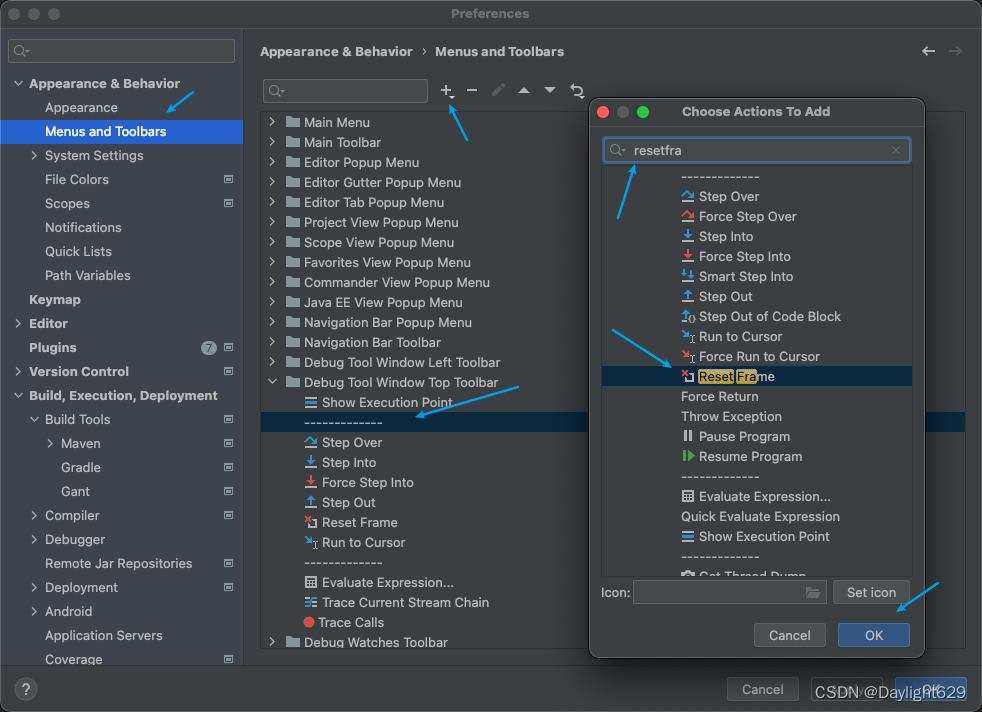Viewport: 982px width, 712px height.
Task: Click the Set icon button
Action: click(871, 592)
